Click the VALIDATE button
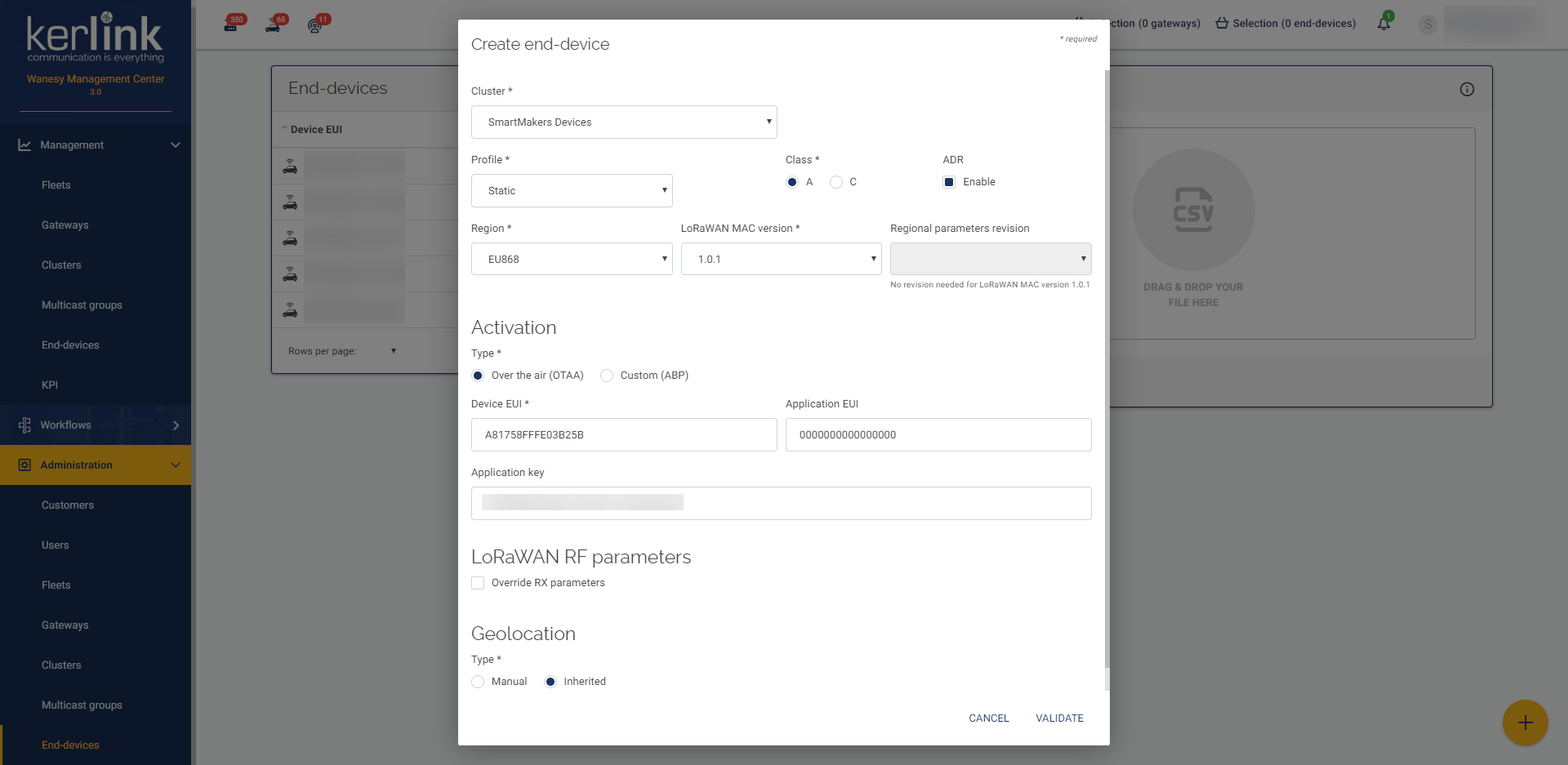Screen dimensions: 1568x765 [1059, 718]
